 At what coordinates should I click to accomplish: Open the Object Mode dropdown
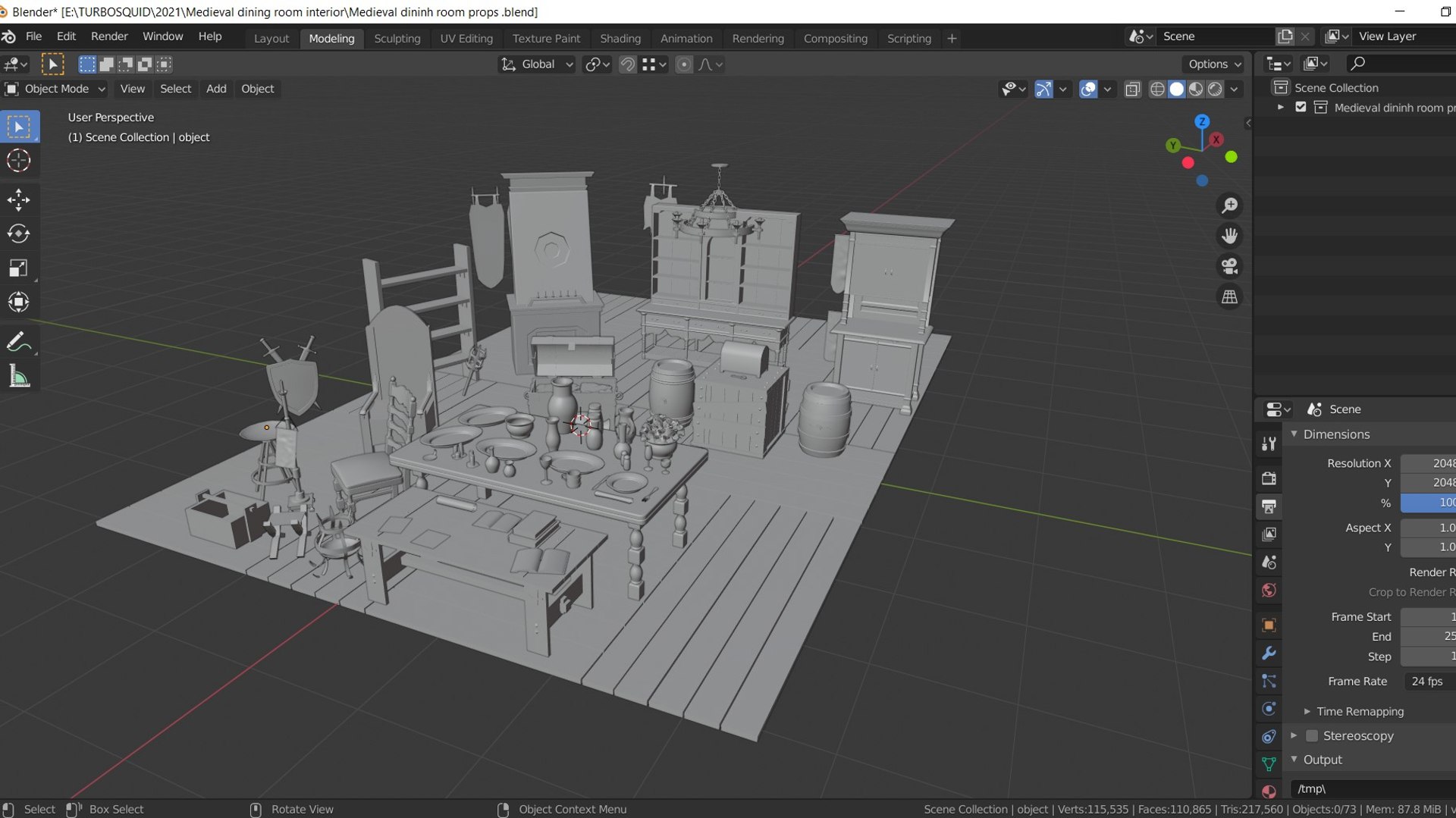[55, 89]
